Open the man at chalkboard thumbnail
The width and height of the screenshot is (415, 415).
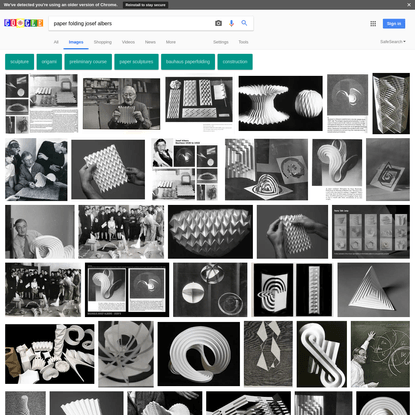(380, 354)
